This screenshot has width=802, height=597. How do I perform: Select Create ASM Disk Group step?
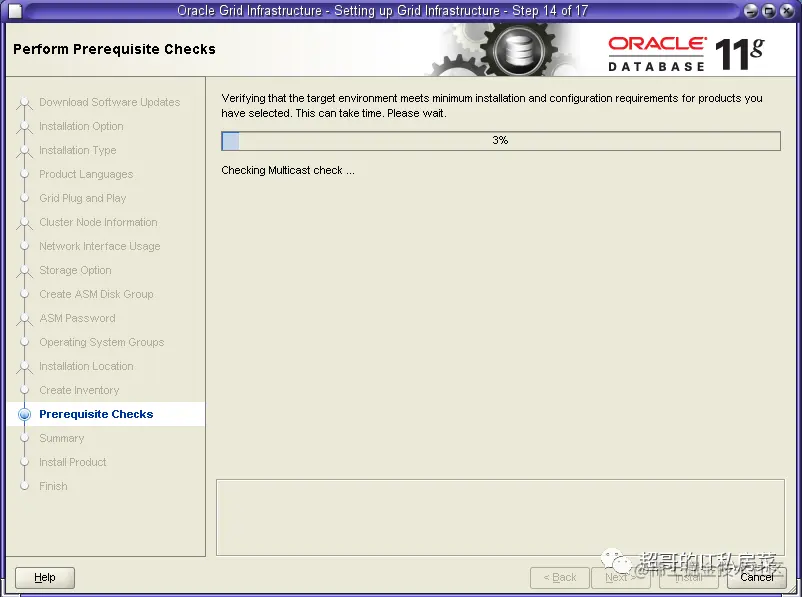(x=96, y=294)
